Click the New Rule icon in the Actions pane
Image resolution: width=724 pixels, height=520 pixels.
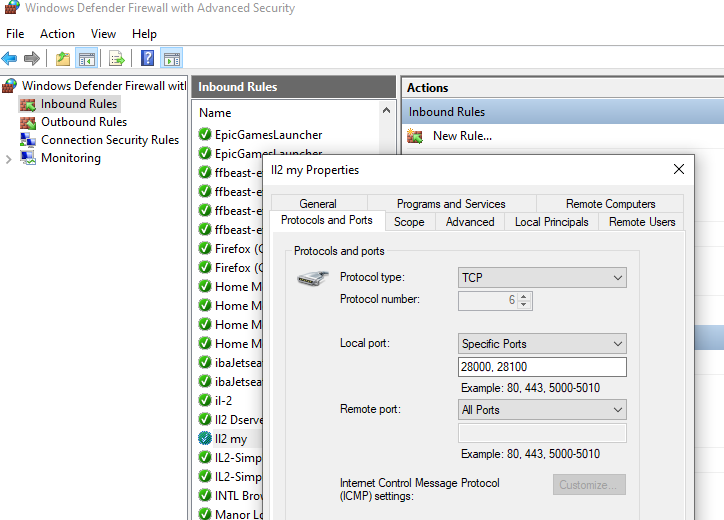[415, 136]
